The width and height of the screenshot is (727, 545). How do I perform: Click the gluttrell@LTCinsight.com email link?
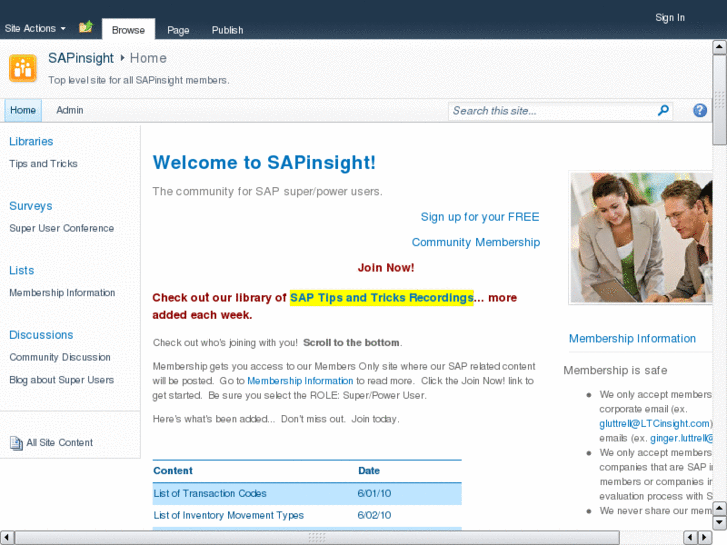tap(654, 423)
